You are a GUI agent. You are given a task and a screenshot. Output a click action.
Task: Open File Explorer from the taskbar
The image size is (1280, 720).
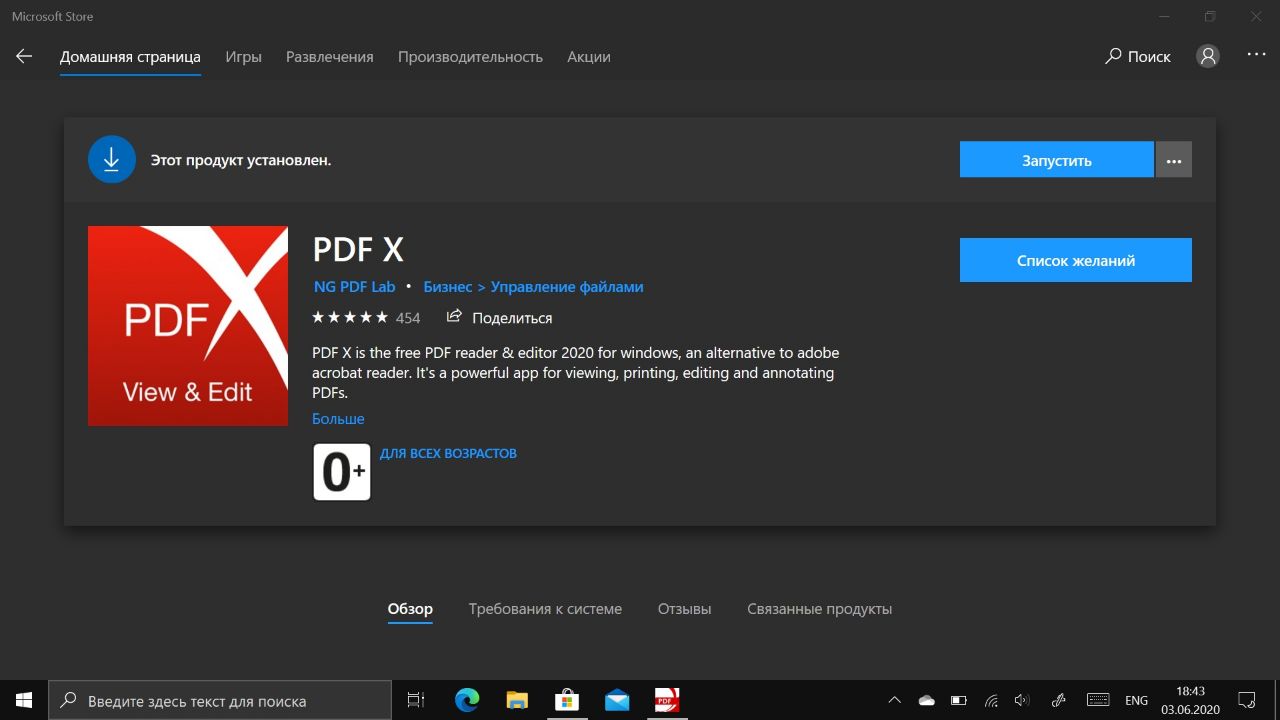tap(517, 700)
